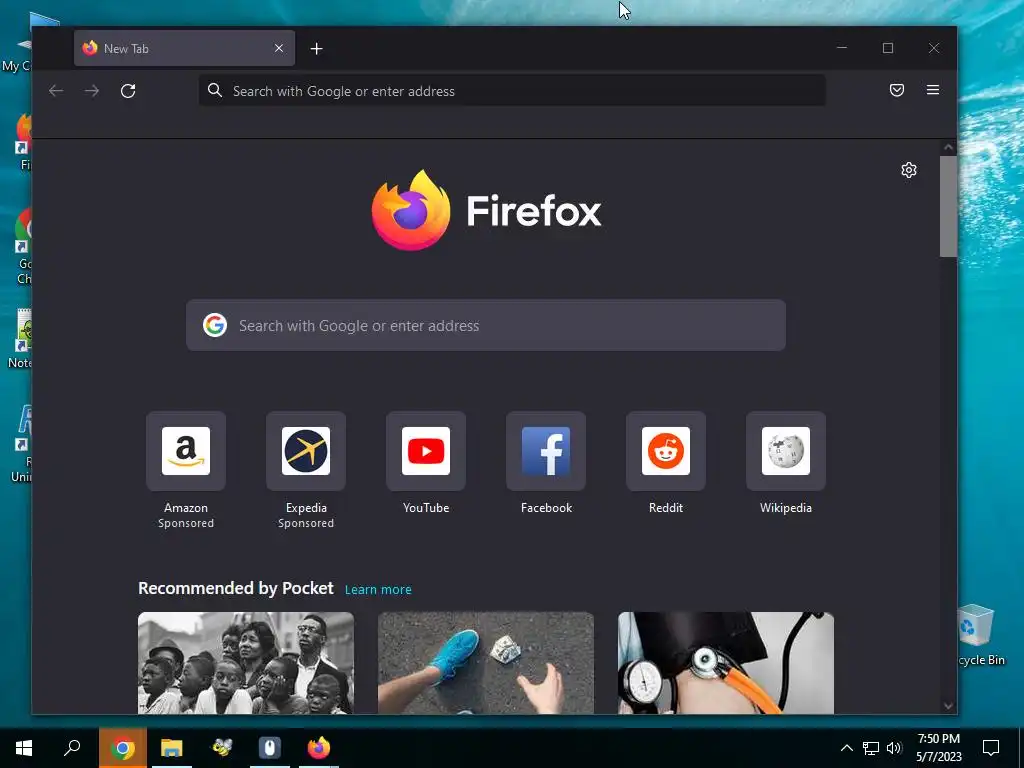Click the Pocket Learn more link

[378, 590]
